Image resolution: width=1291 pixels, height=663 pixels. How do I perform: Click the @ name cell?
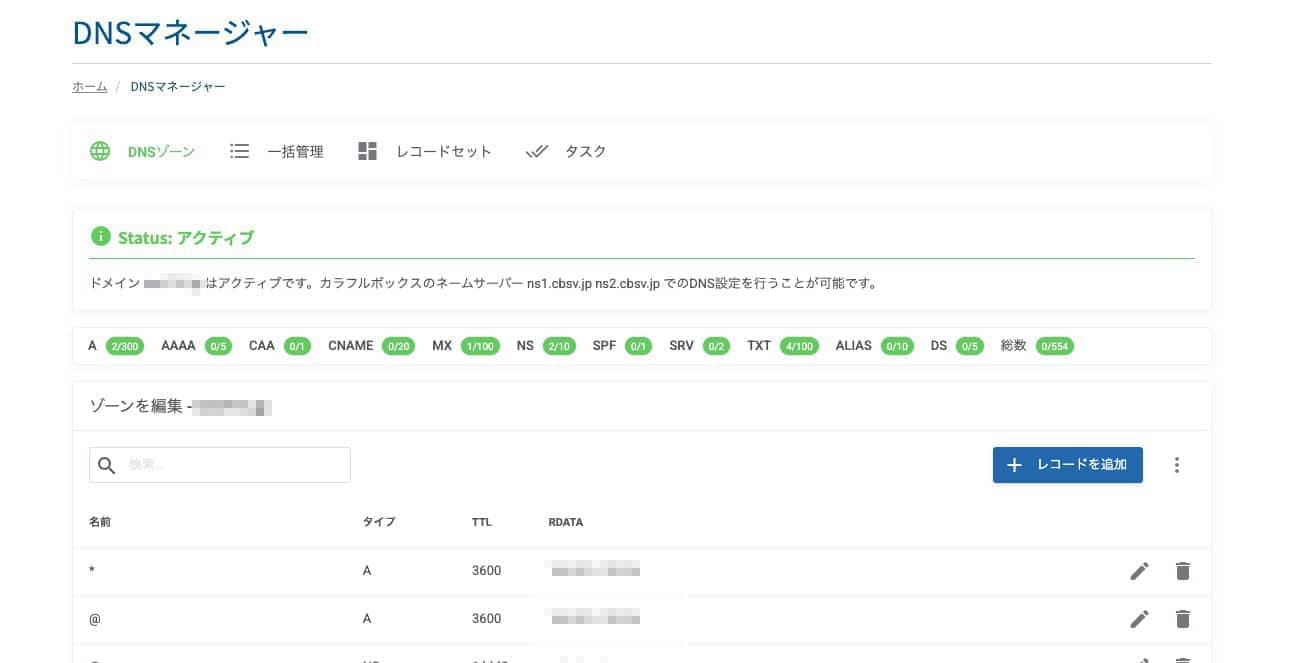pos(95,619)
